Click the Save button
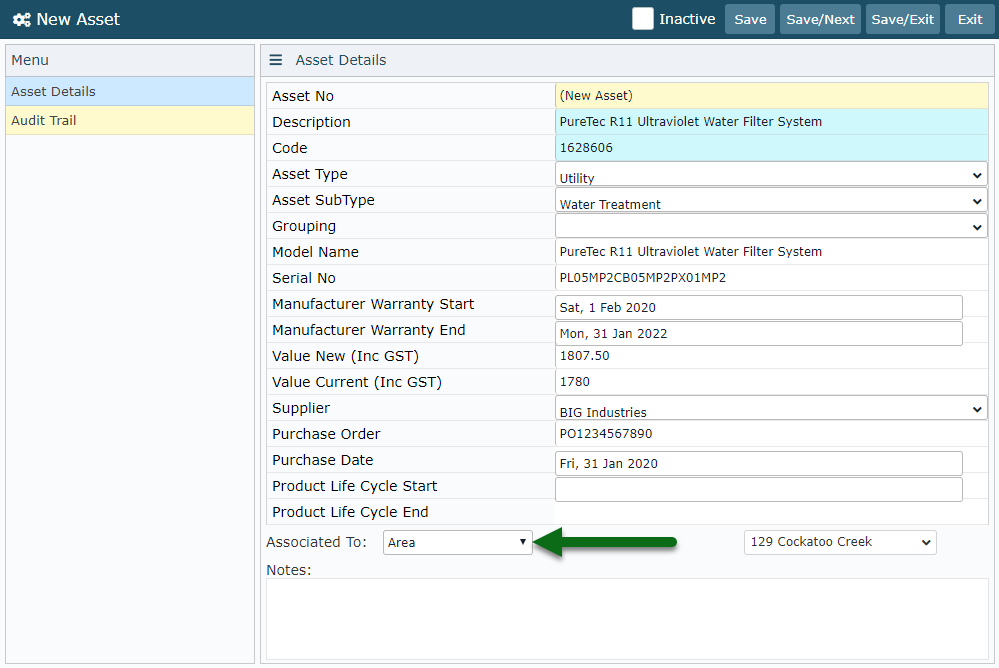This screenshot has height=668, width=999. [x=750, y=19]
